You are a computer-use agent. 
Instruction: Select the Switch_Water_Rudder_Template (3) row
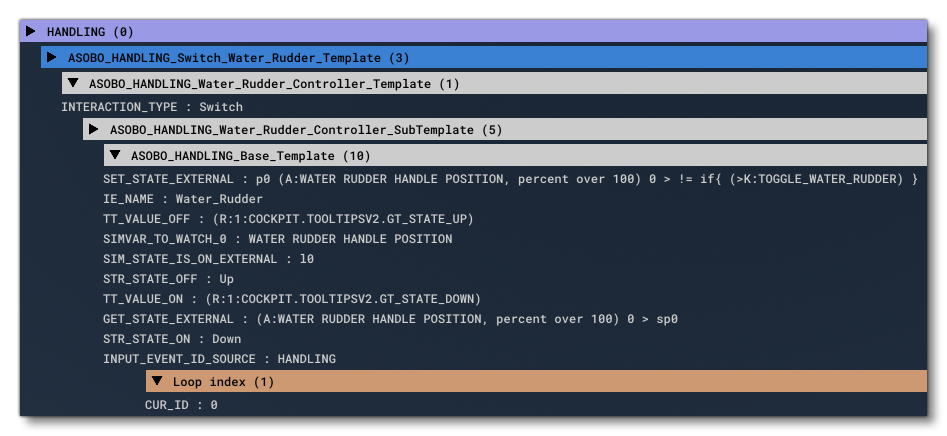click(238, 58)
